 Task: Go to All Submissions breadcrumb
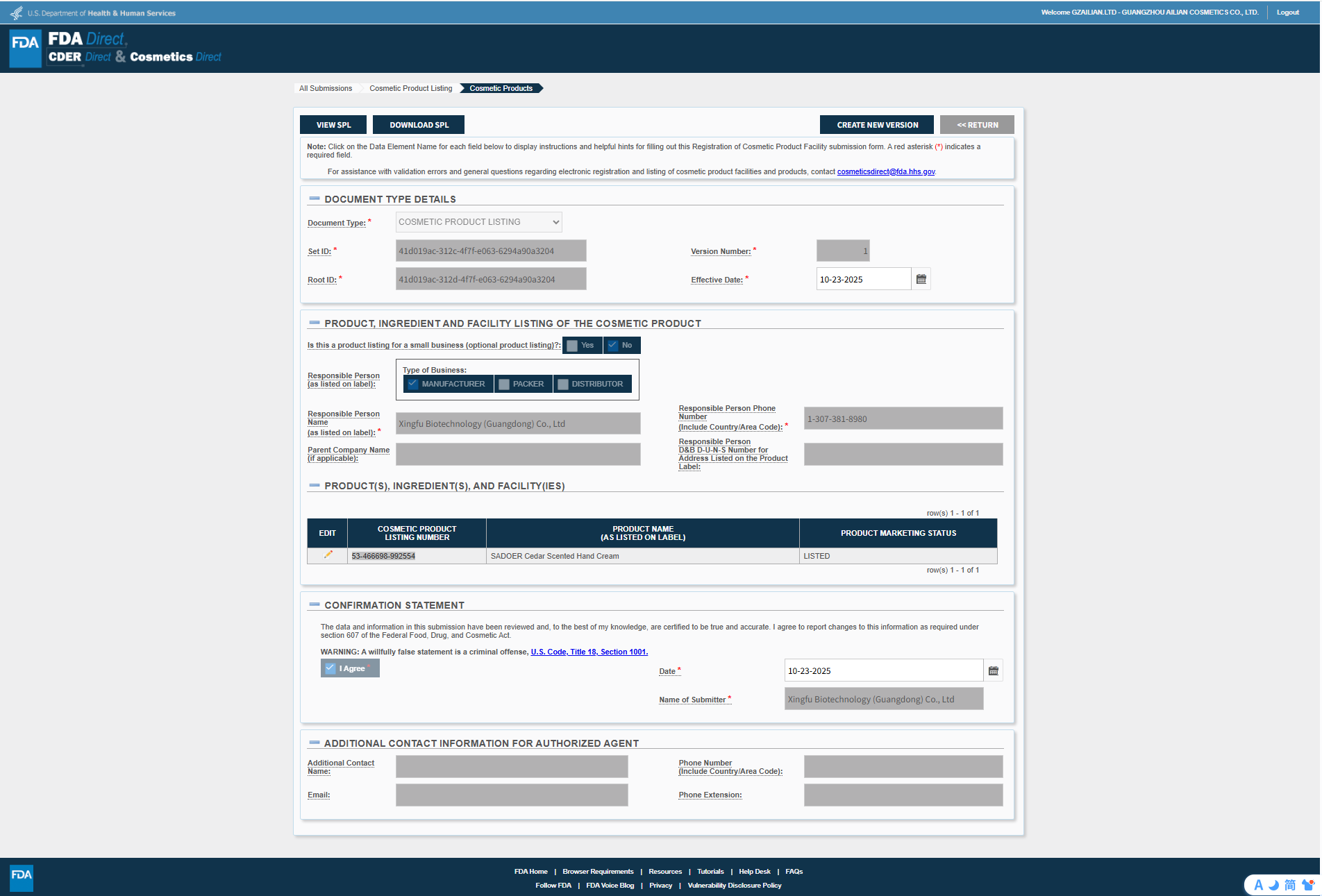click(x=326, y=88)
